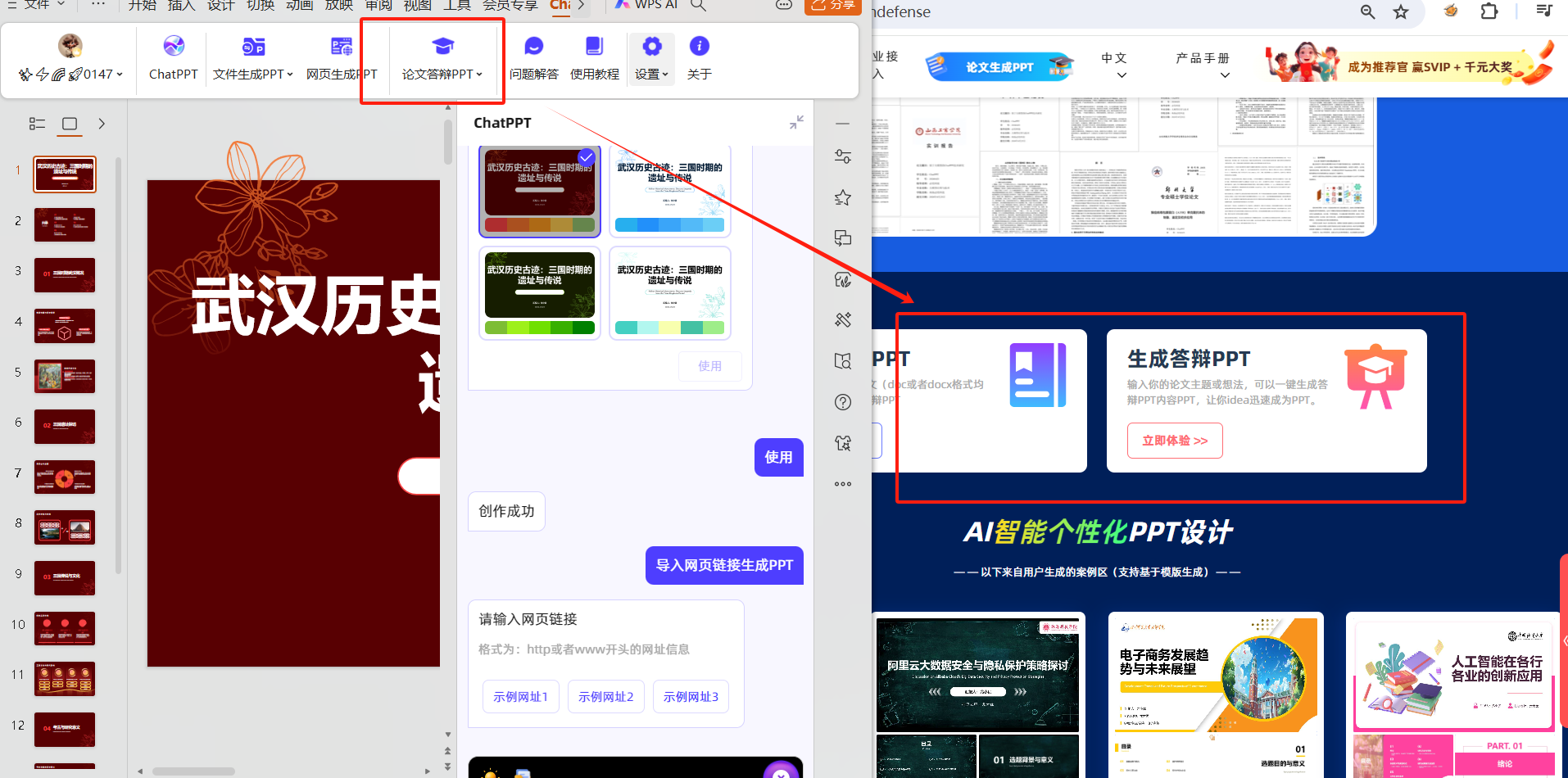Click 导入网页链接生成PPT button

click(724, 565)
